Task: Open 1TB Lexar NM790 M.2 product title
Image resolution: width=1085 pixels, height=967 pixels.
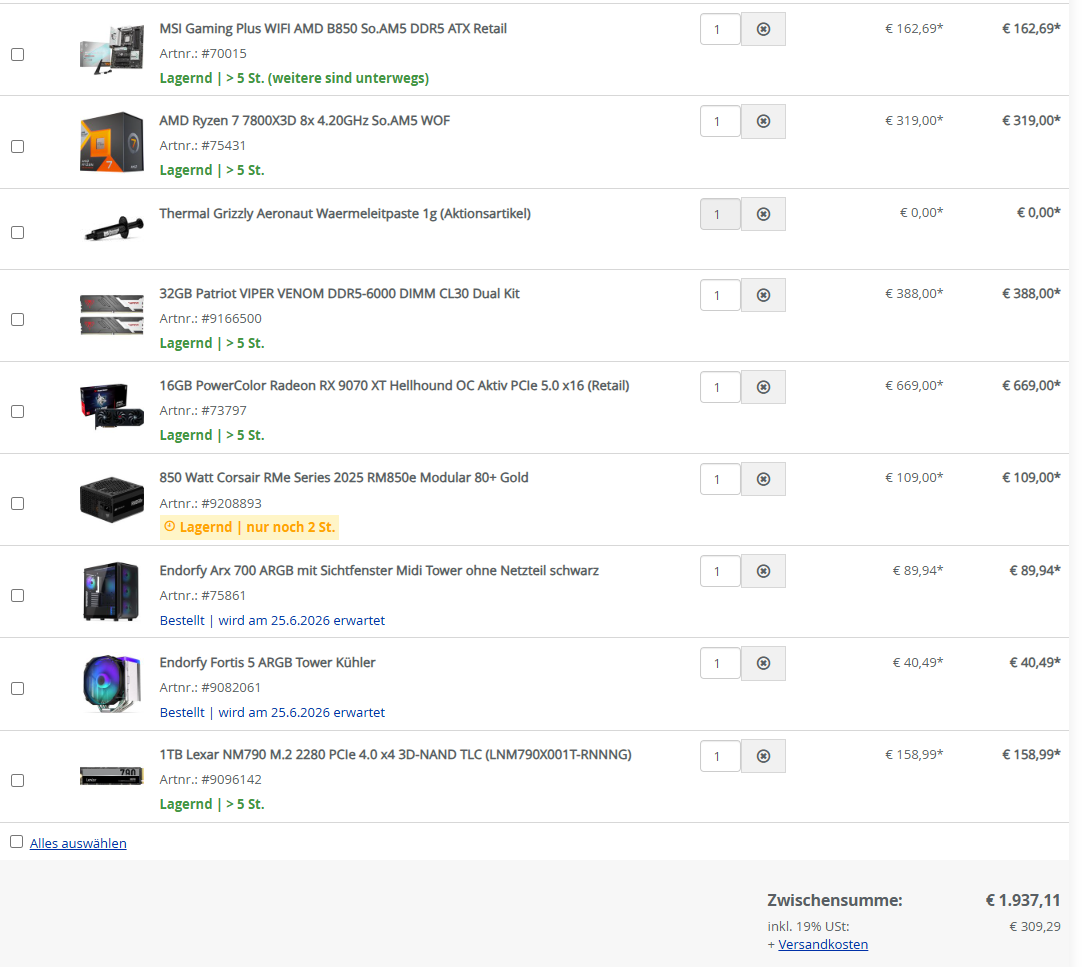Action: pyautogui.click(x=395, y=754)
